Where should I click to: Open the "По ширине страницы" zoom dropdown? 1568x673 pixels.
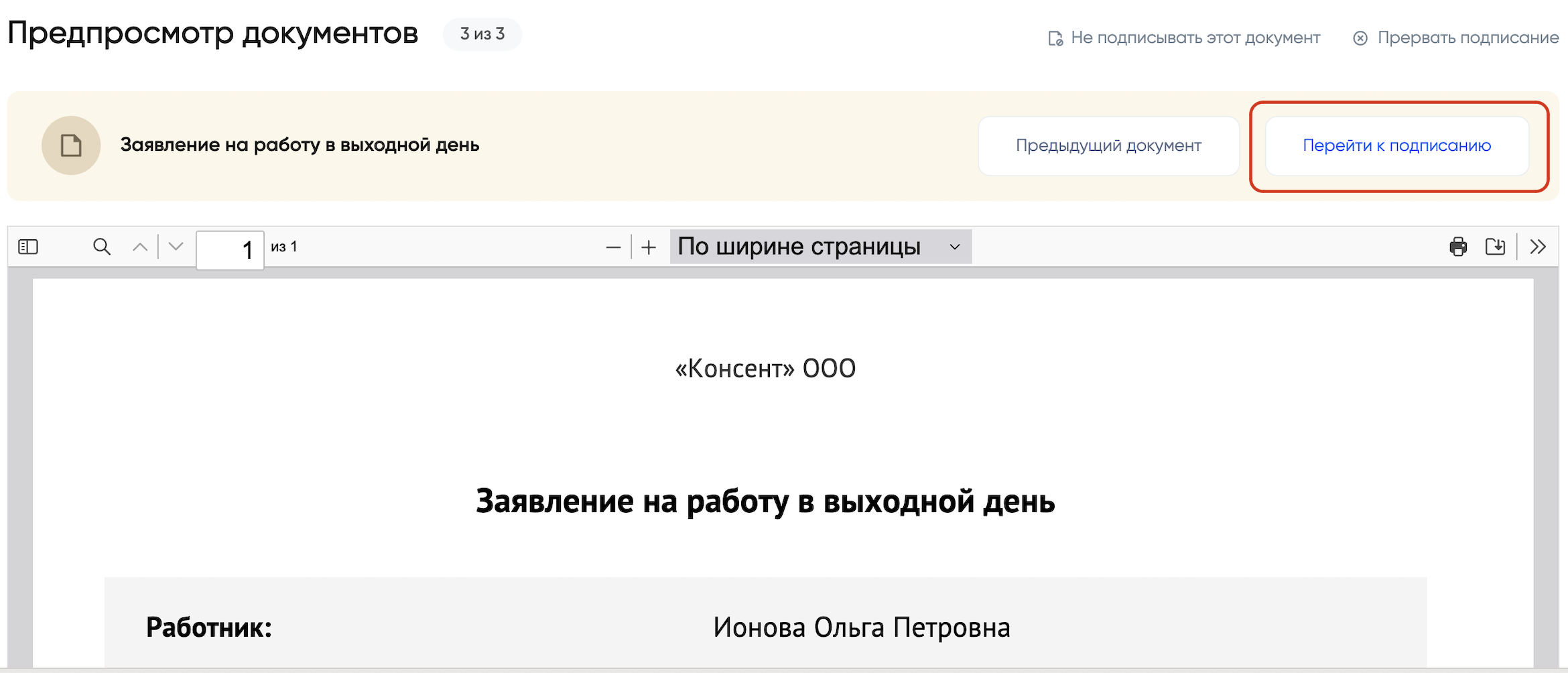point(820,247)
